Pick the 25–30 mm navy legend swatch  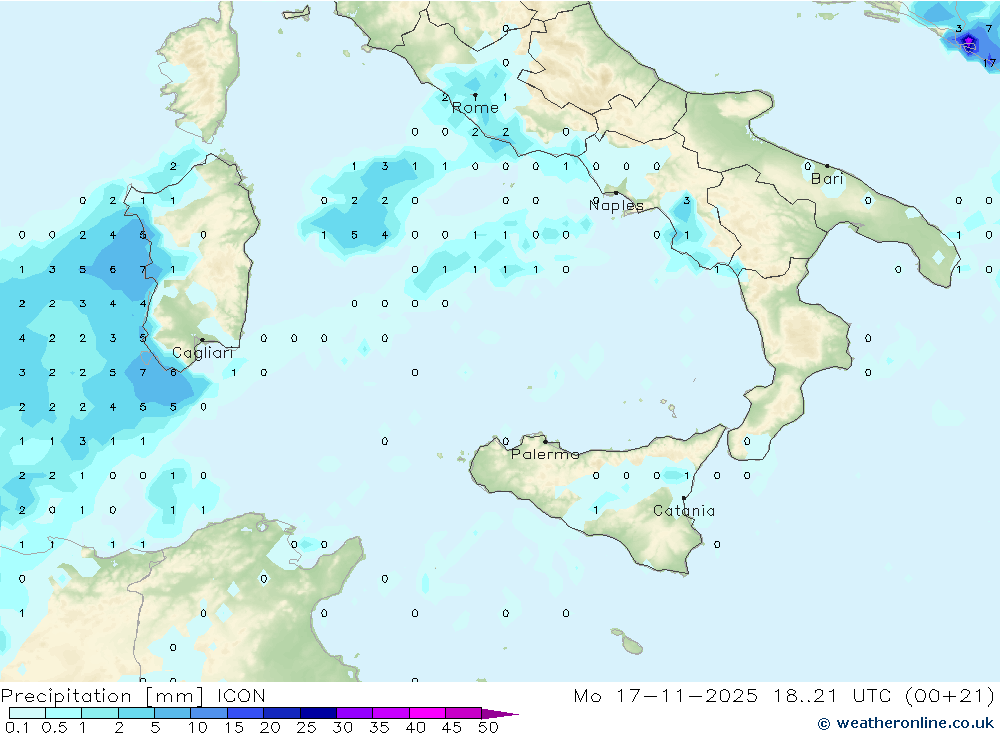click(x=318, y=713)
